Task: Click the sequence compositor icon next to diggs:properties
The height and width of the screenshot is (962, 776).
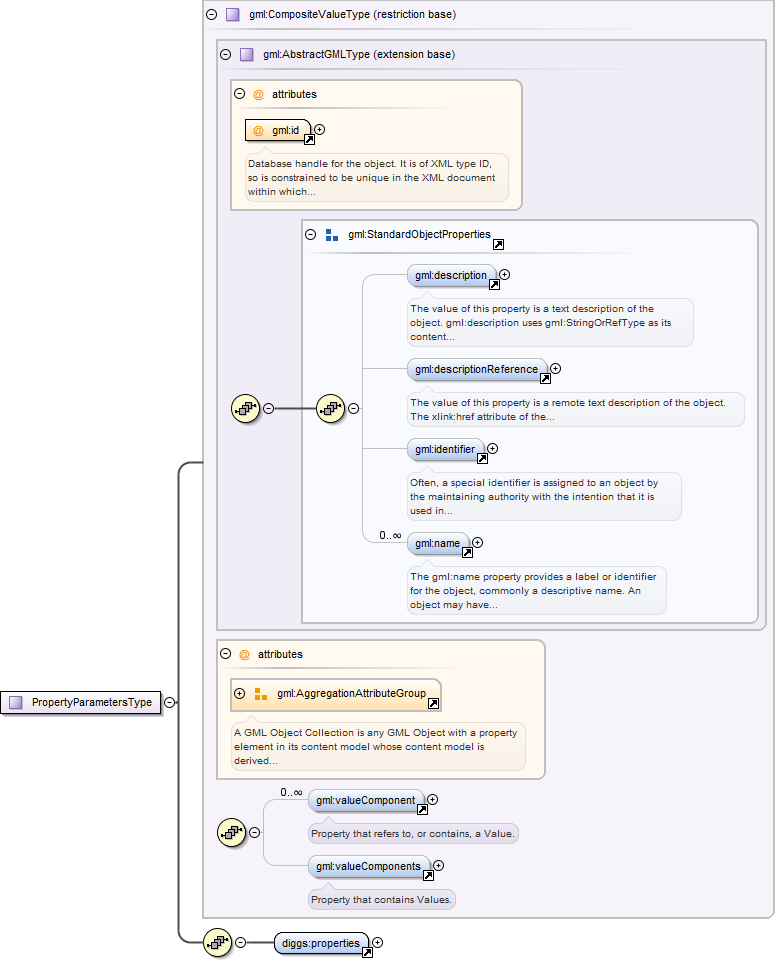Action: [x=218, y=942]
